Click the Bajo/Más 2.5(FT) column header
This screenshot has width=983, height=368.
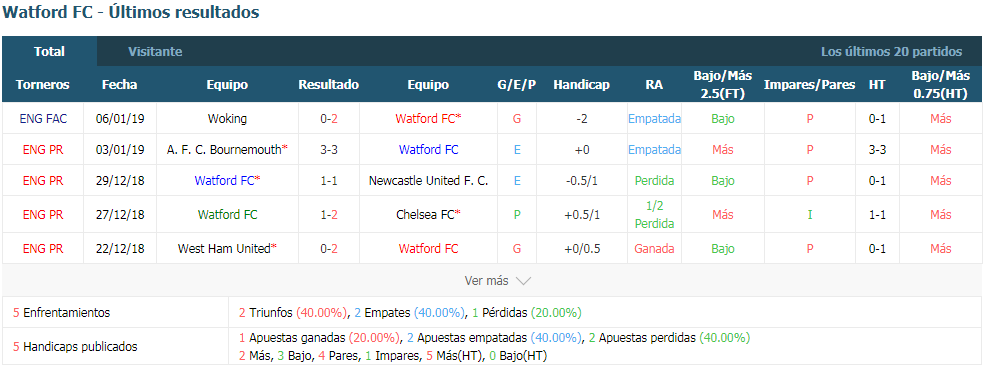point(722,85)
